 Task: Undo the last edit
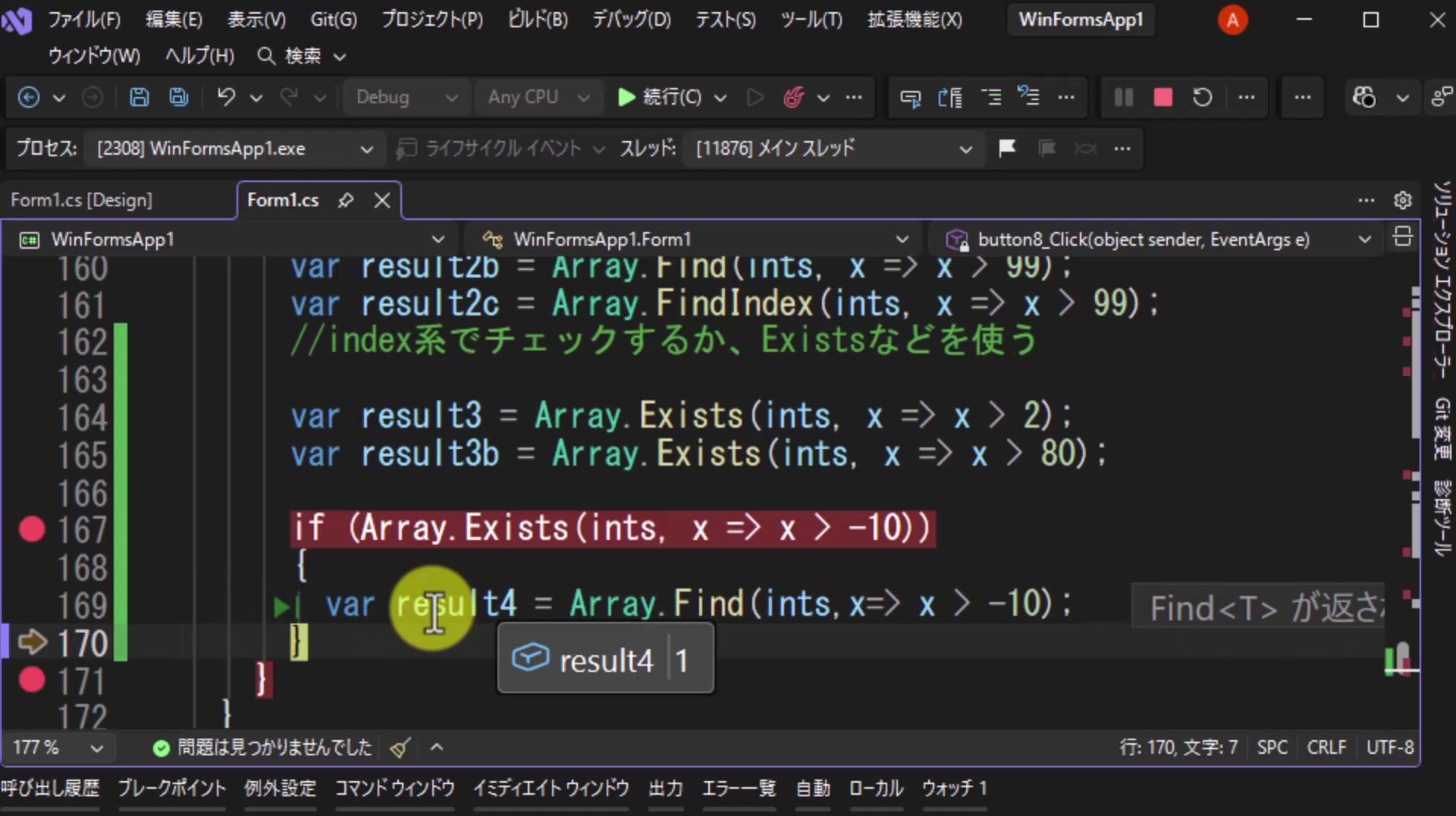coord(226,97)
